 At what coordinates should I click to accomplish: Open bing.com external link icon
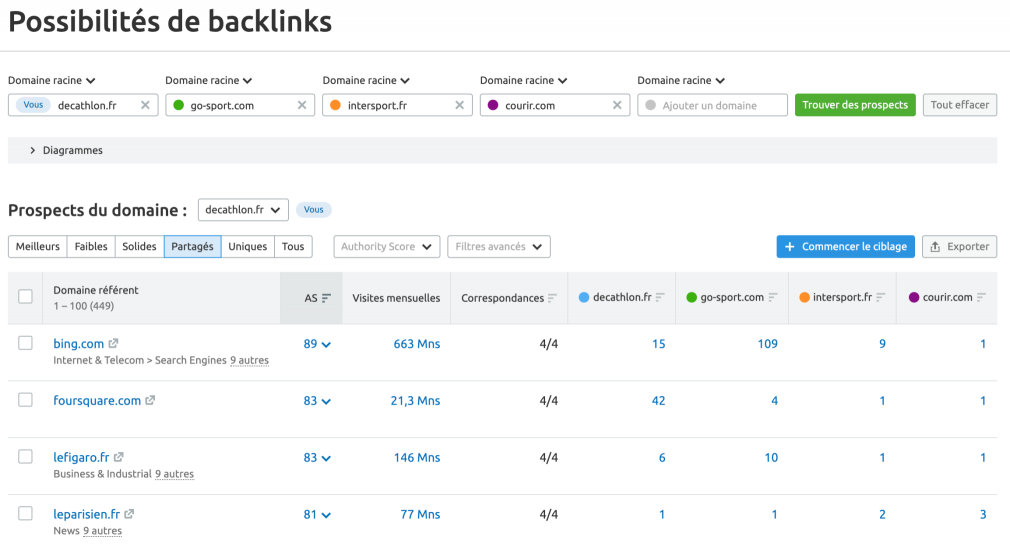click(x=113, y=343)
